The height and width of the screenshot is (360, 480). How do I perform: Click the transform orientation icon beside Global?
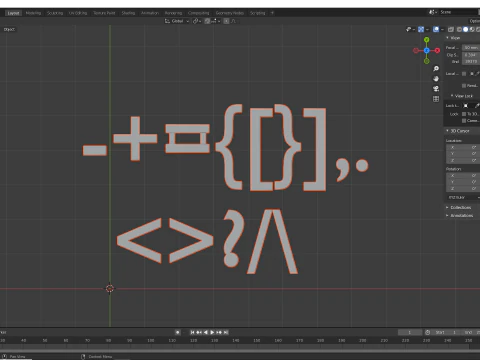[x=167, y=21]
